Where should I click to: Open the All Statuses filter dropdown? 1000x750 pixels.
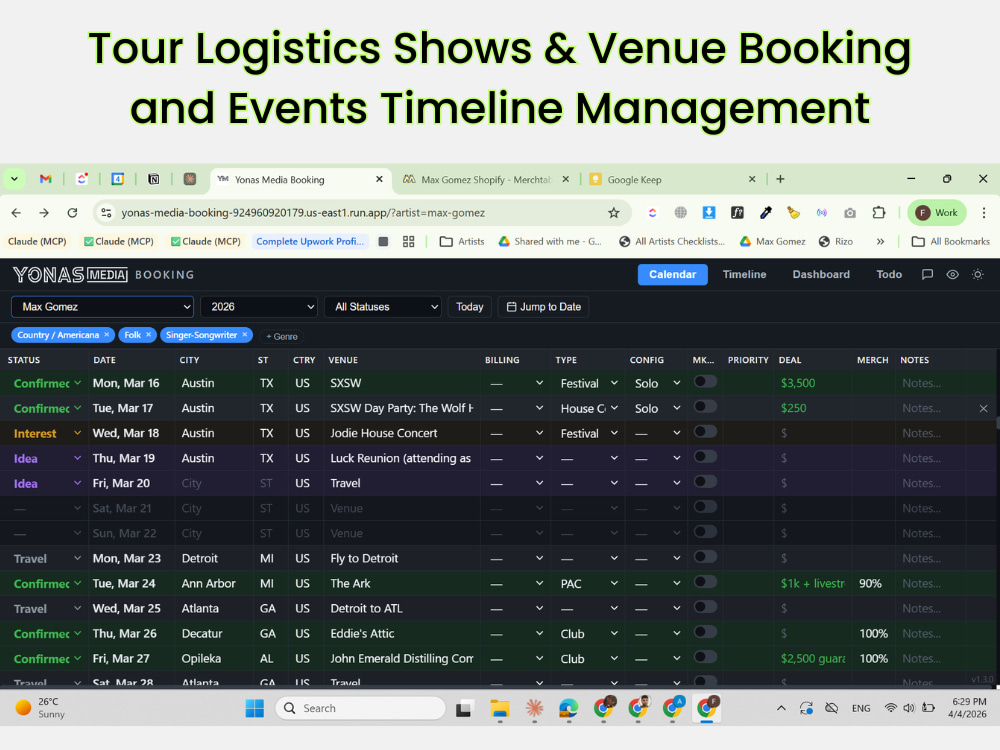point(383,307)
